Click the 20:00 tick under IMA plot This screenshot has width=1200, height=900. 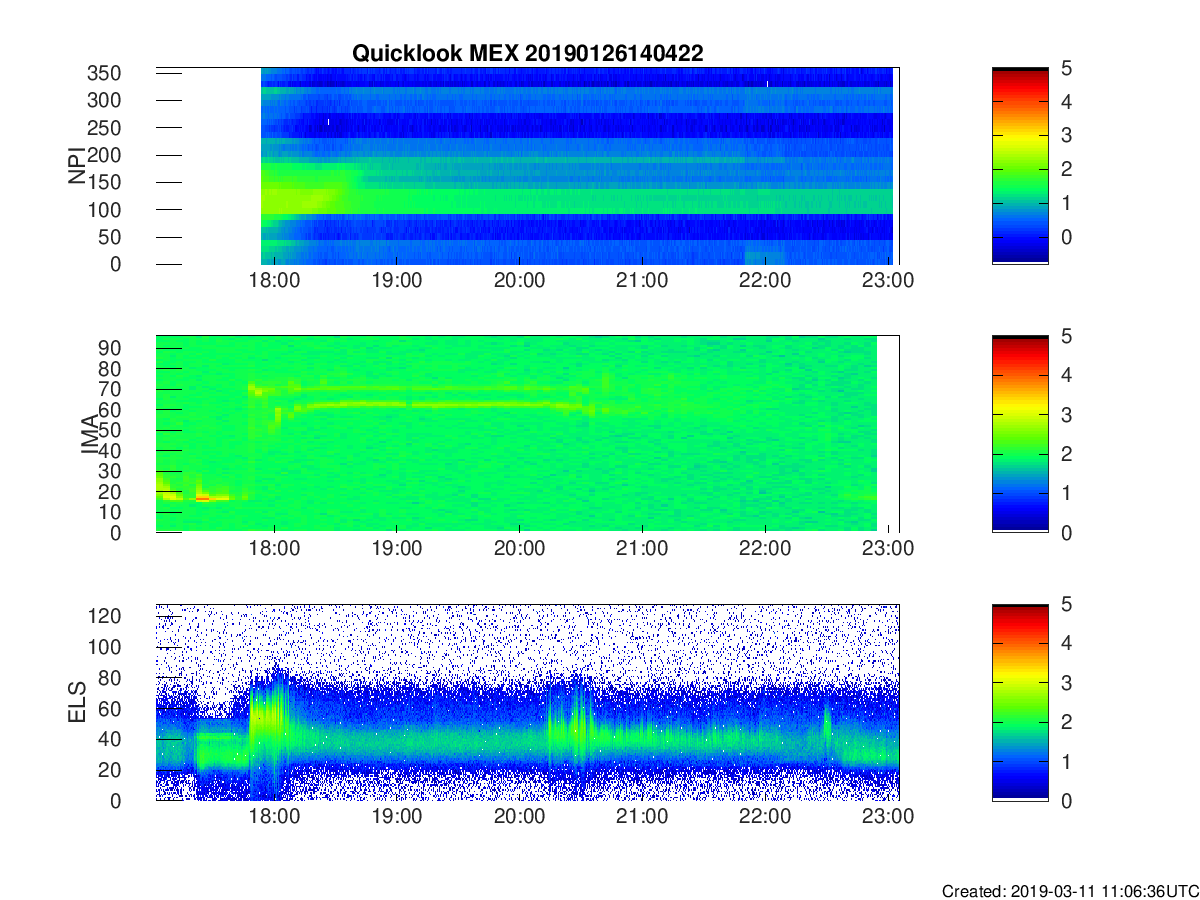[x=520, y=549]
